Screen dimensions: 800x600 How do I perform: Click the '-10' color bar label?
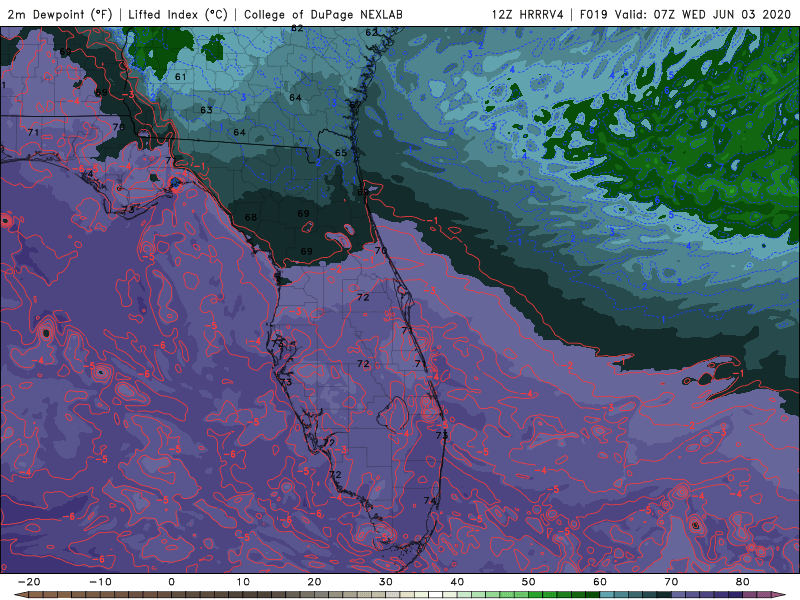point(100,582)
